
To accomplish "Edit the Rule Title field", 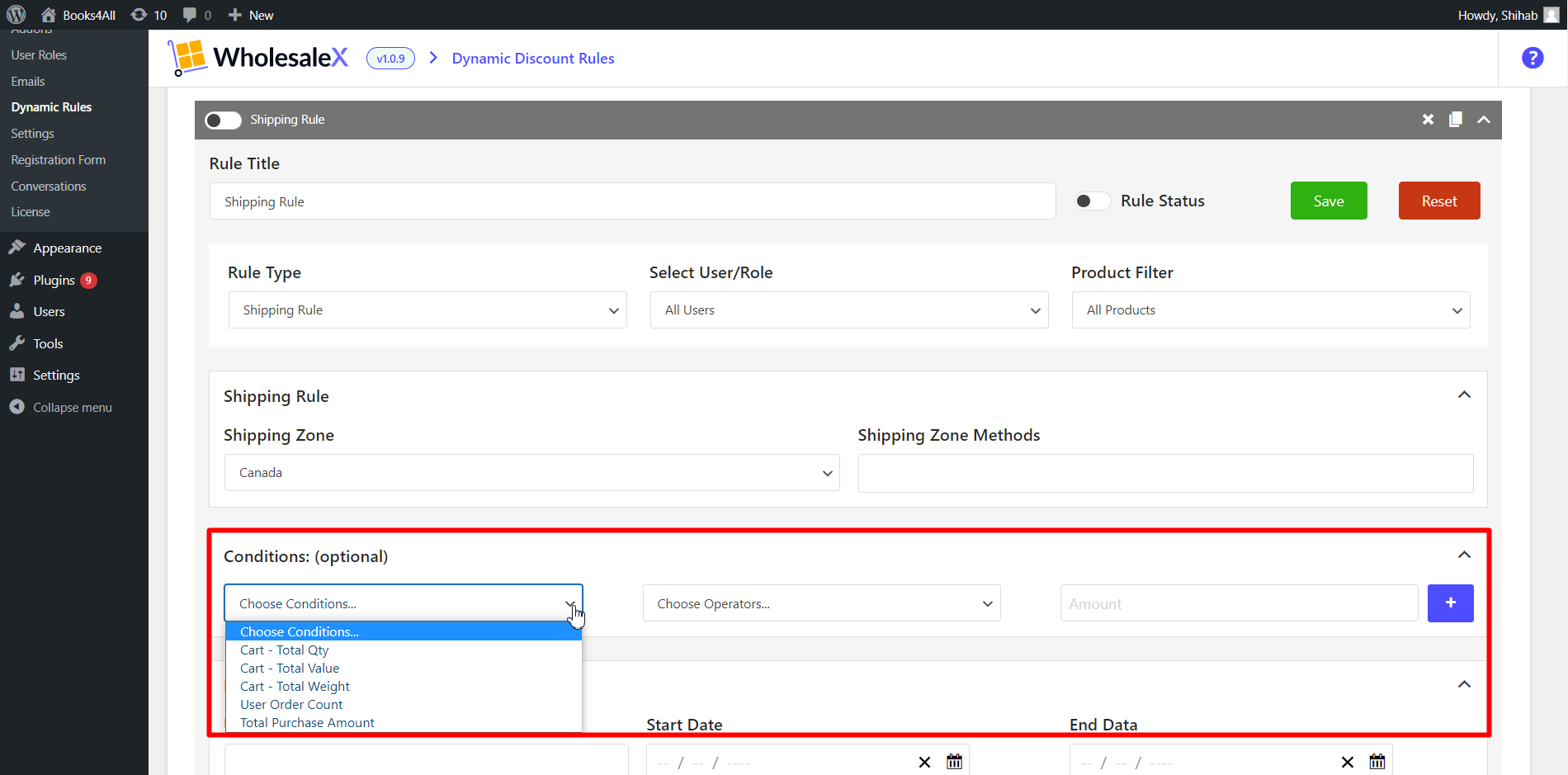I will point(632,201).
